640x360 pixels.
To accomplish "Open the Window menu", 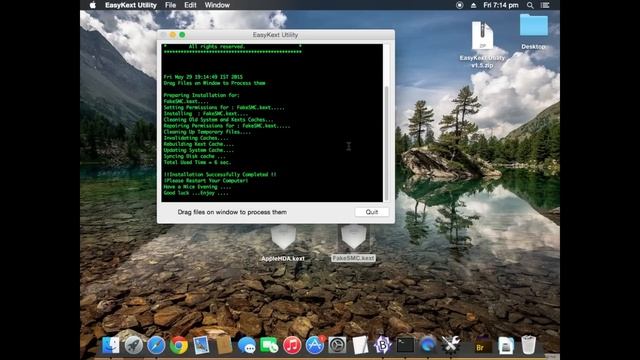I will click(x=217, y=5).
